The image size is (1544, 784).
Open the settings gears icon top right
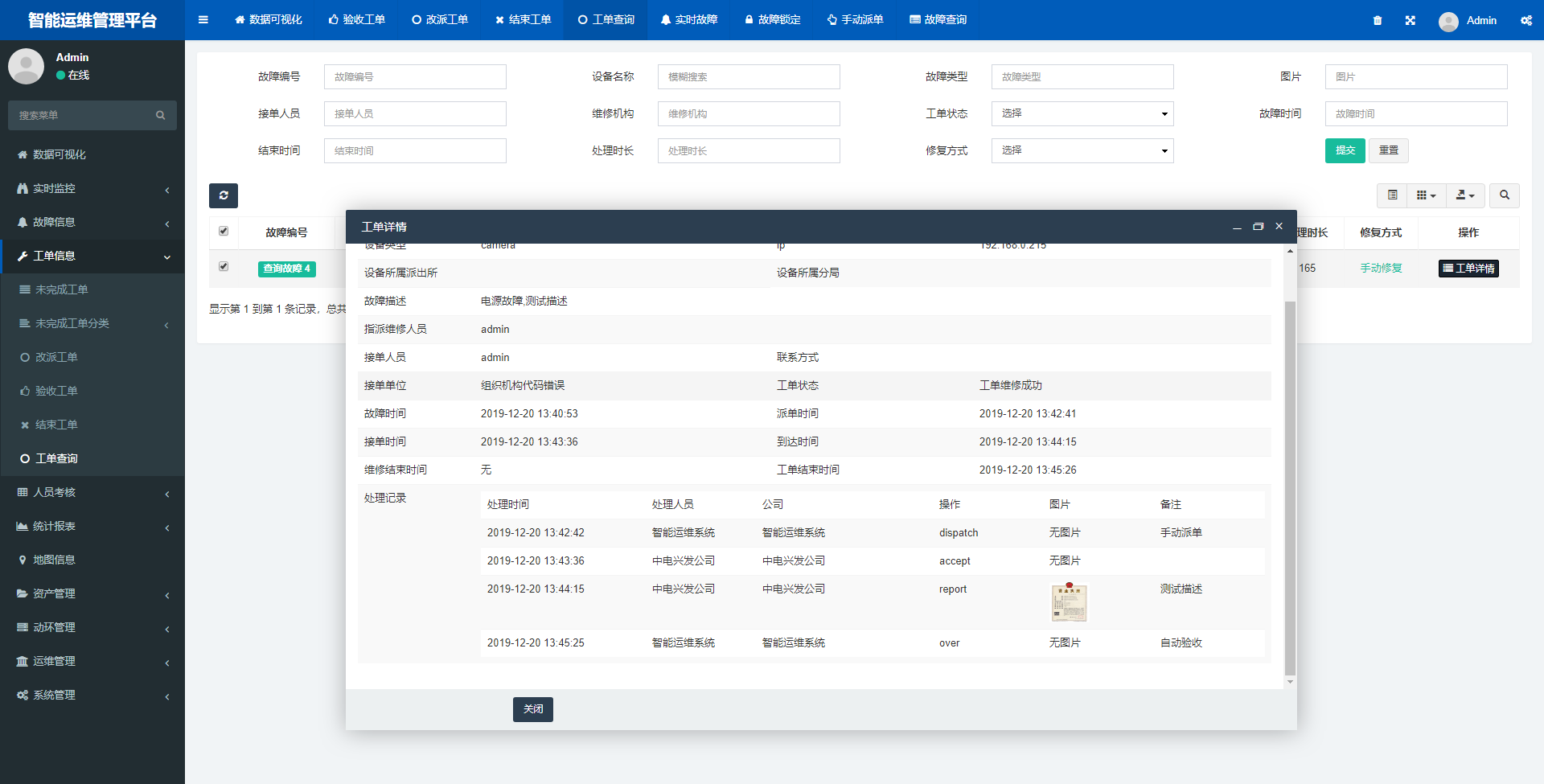1526,21
